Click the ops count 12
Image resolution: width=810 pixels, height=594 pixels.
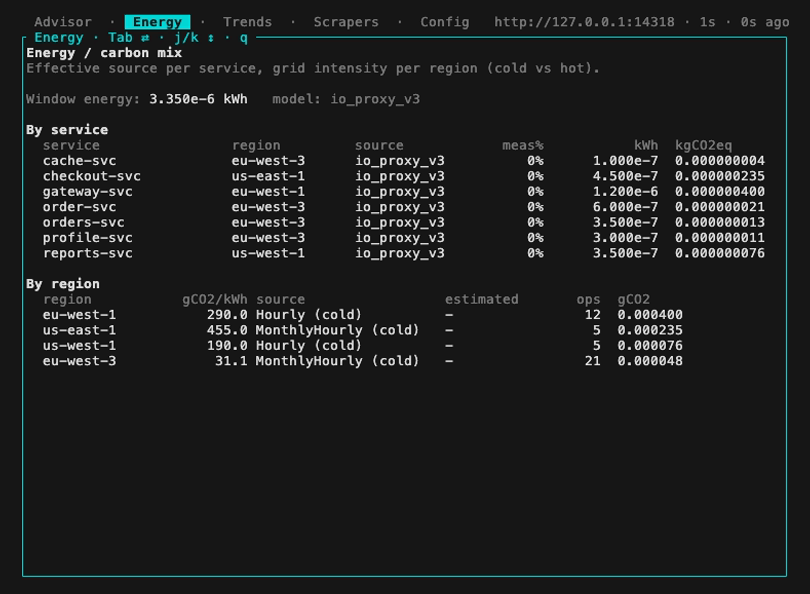[593, 315]
